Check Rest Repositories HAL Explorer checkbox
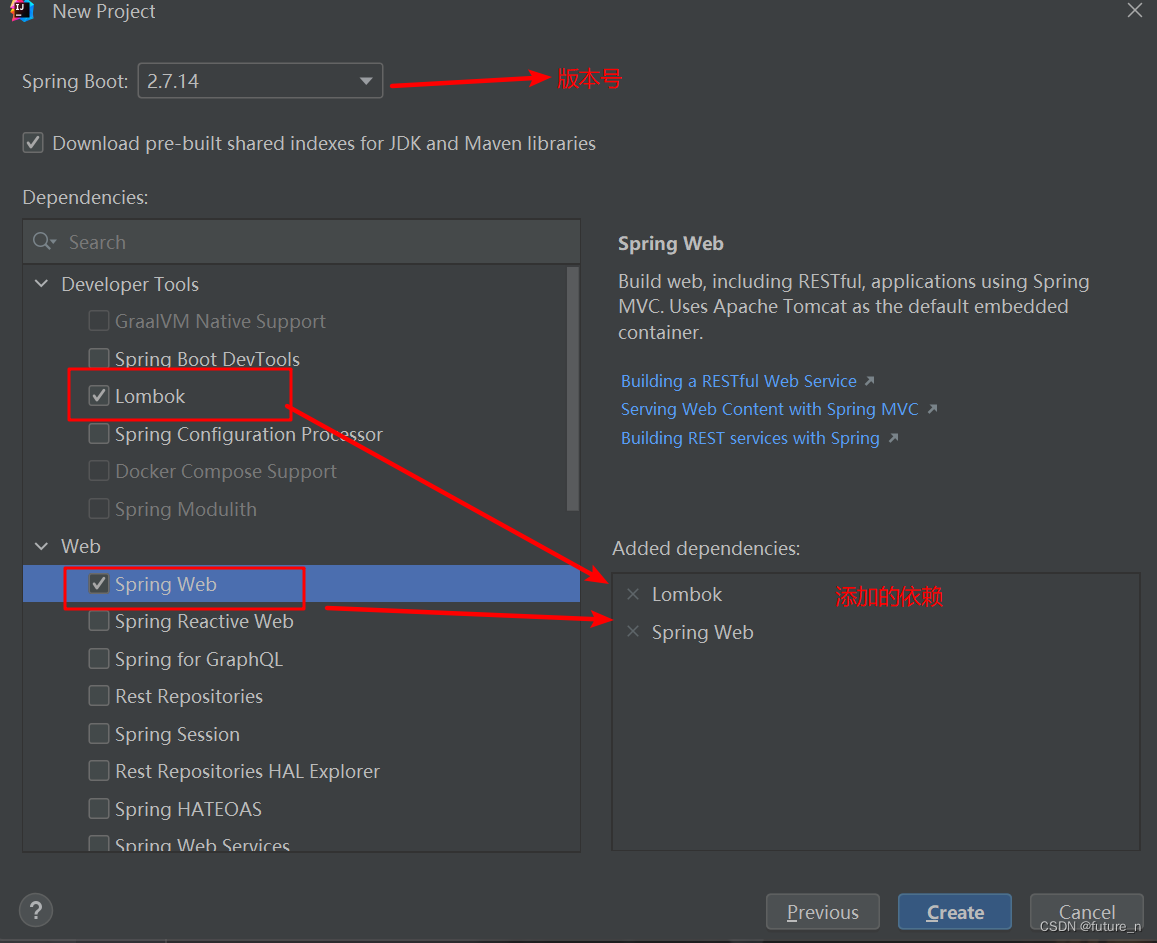1157x943 pixels. tap(99, 771)
